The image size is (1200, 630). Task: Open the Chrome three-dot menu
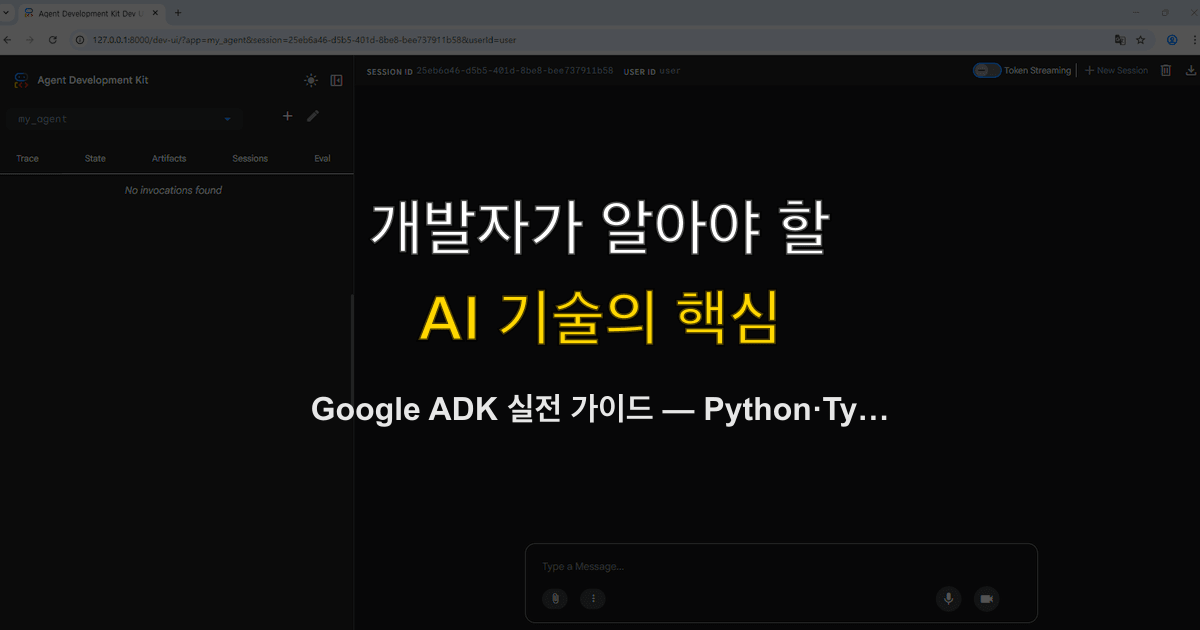(1193, 40)
